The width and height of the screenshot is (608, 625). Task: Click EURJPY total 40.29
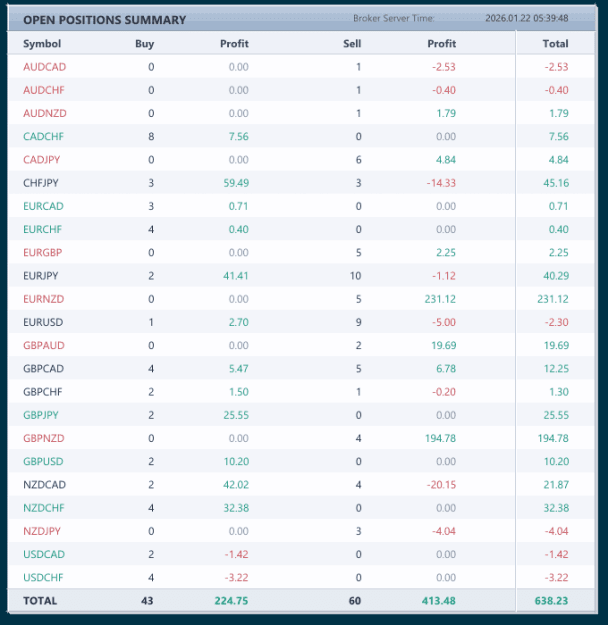pyautogui.click(x=556, y=275)
